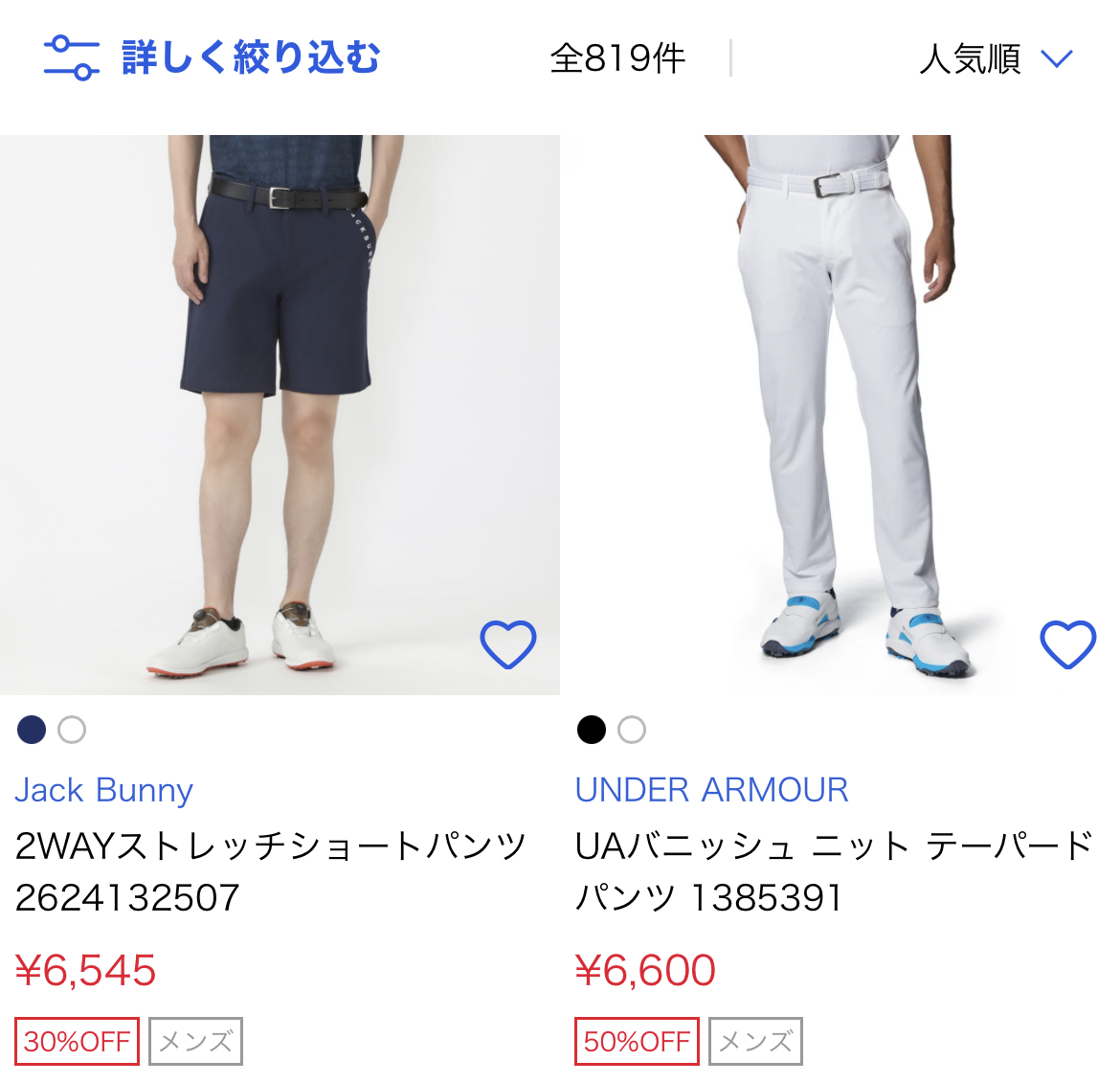Choose black color swatch for Under Armour pants
Viewport: 1120px width, 1083px height.
(x=592, y=730)
